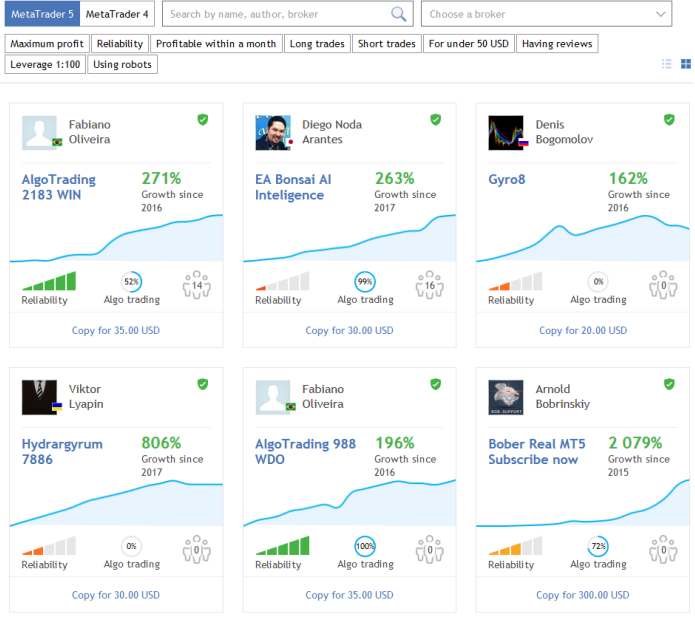Image resolution: width=695 pixels, height=620 pixels.
Task: Click Copy for 300.00 USD link
Action: 582,595
